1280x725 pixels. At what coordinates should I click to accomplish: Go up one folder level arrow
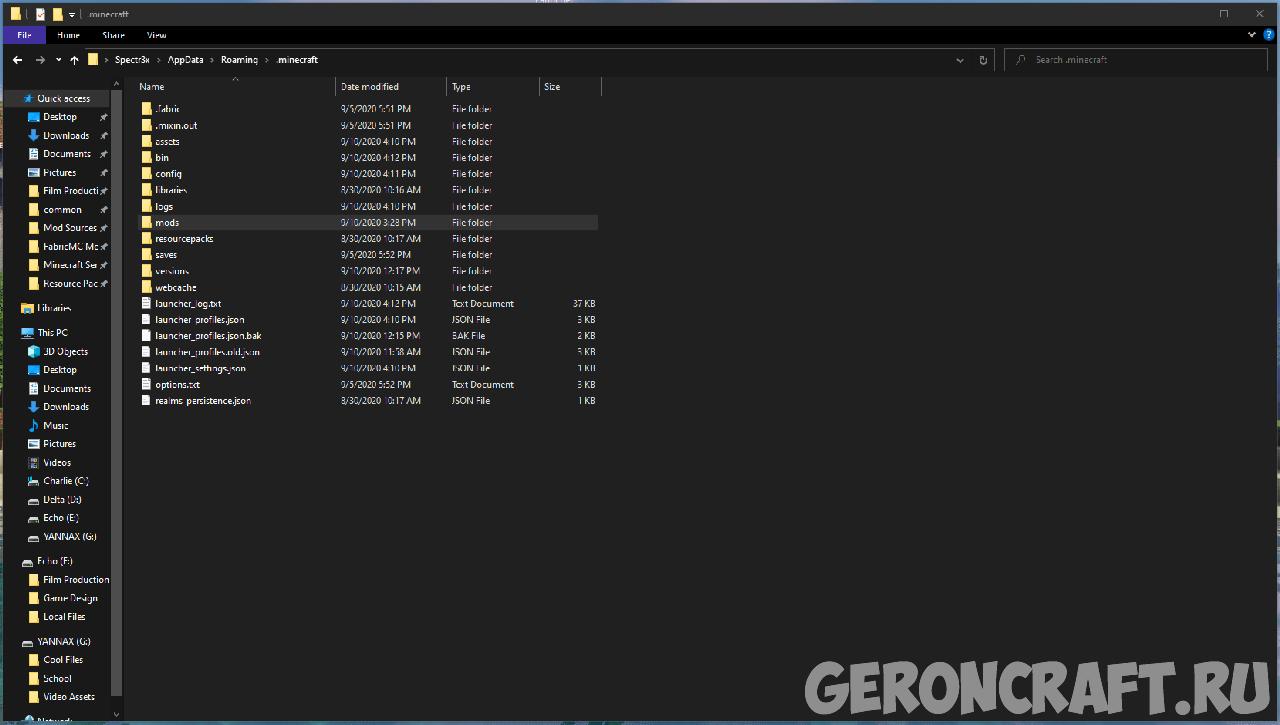pos(74,60)
